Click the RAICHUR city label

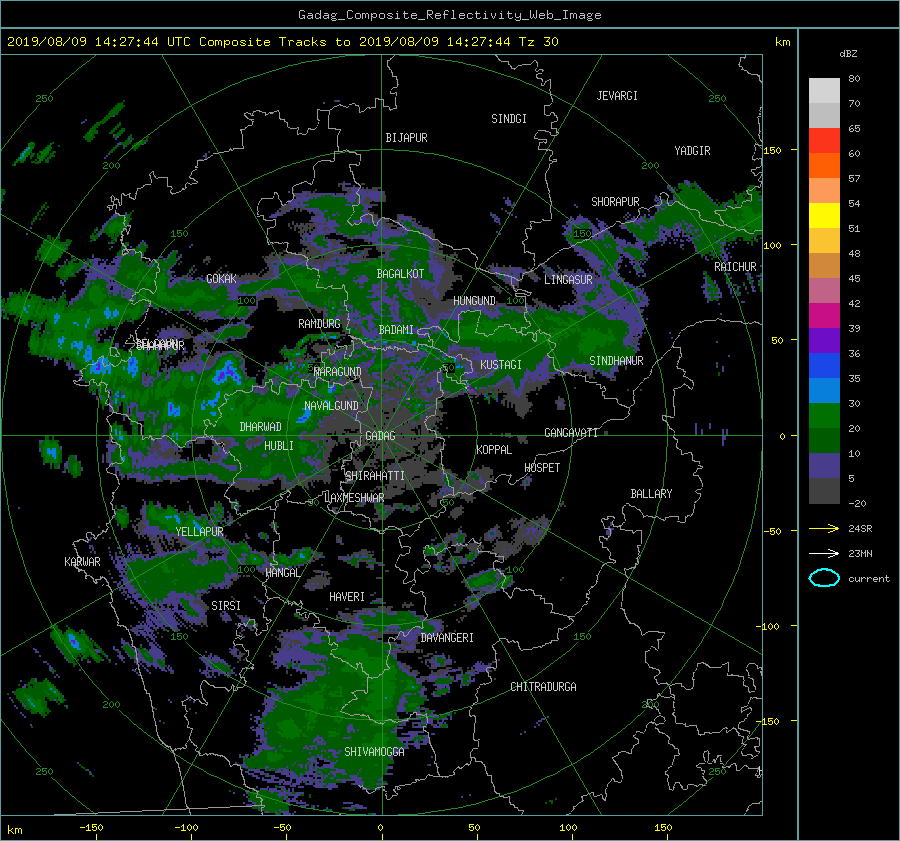[x=735, y=267]
